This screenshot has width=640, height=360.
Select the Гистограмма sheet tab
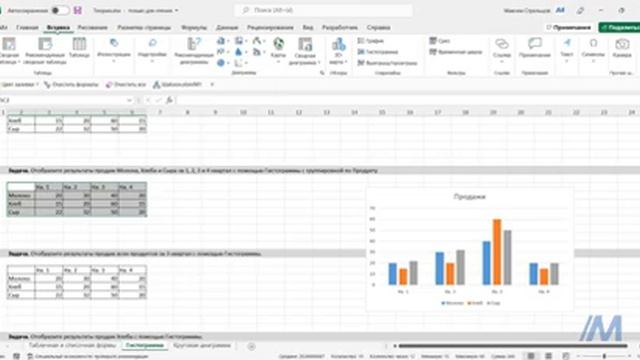click(x=145, y=345)
